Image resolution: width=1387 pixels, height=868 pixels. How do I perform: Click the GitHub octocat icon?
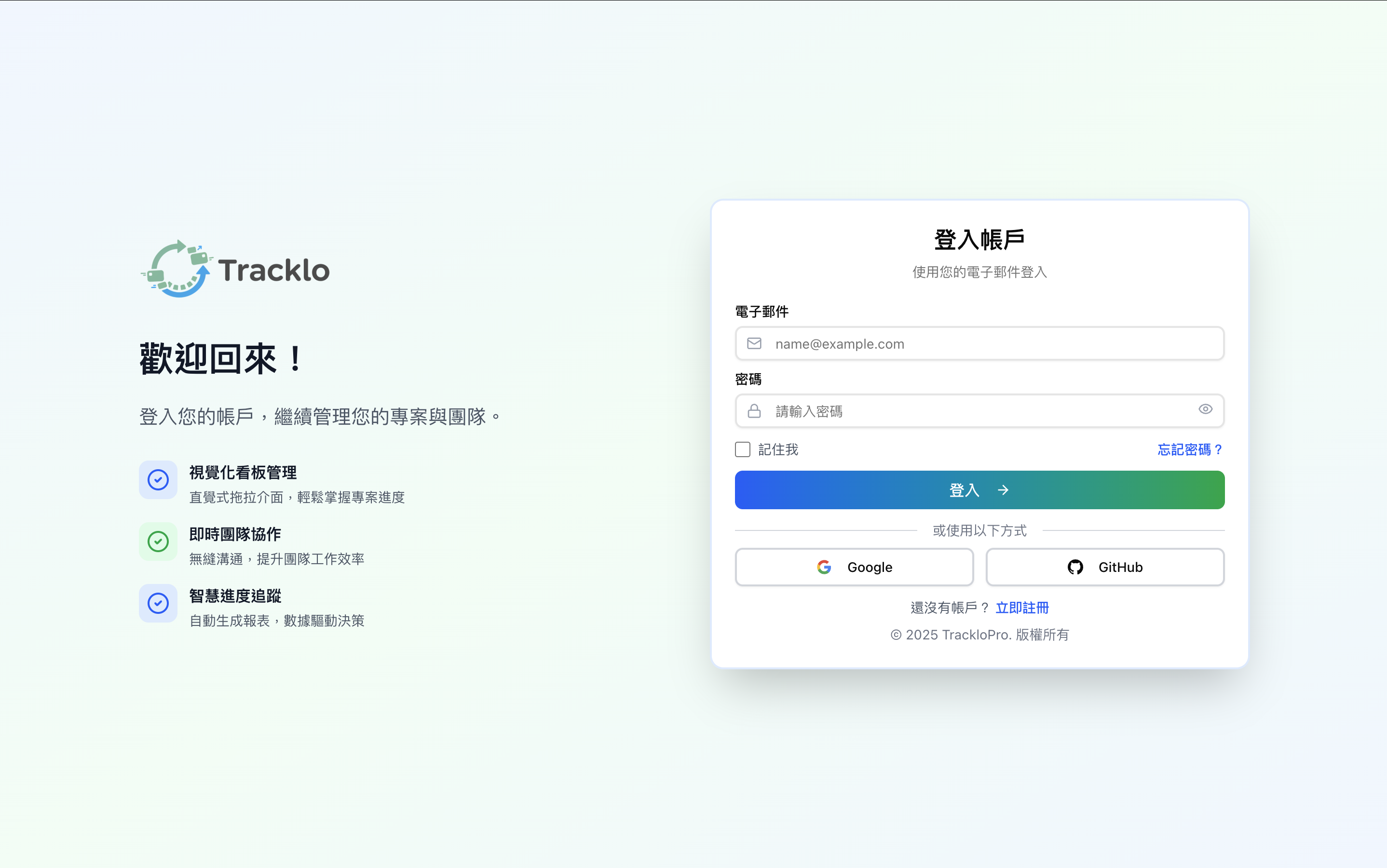(1074, 567)
